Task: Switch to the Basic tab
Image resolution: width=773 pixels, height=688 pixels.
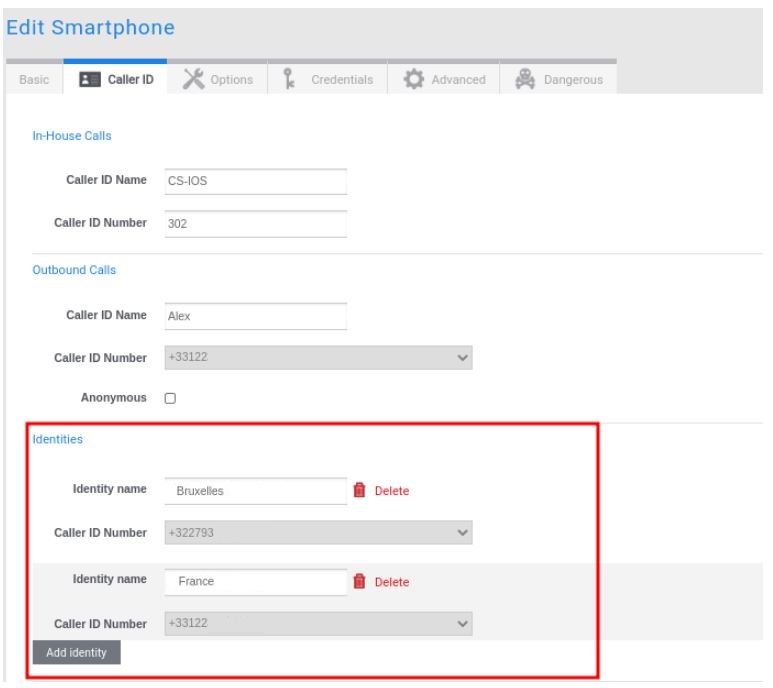Action: click(32, 80)
